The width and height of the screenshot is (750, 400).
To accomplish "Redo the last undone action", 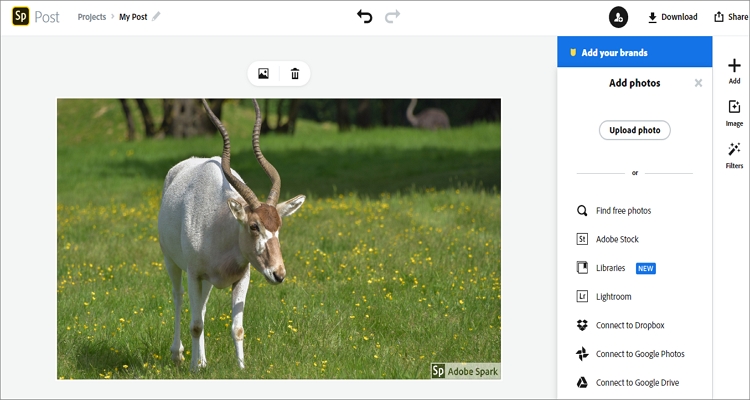I will pyautogui.click(x=392, y=17).
